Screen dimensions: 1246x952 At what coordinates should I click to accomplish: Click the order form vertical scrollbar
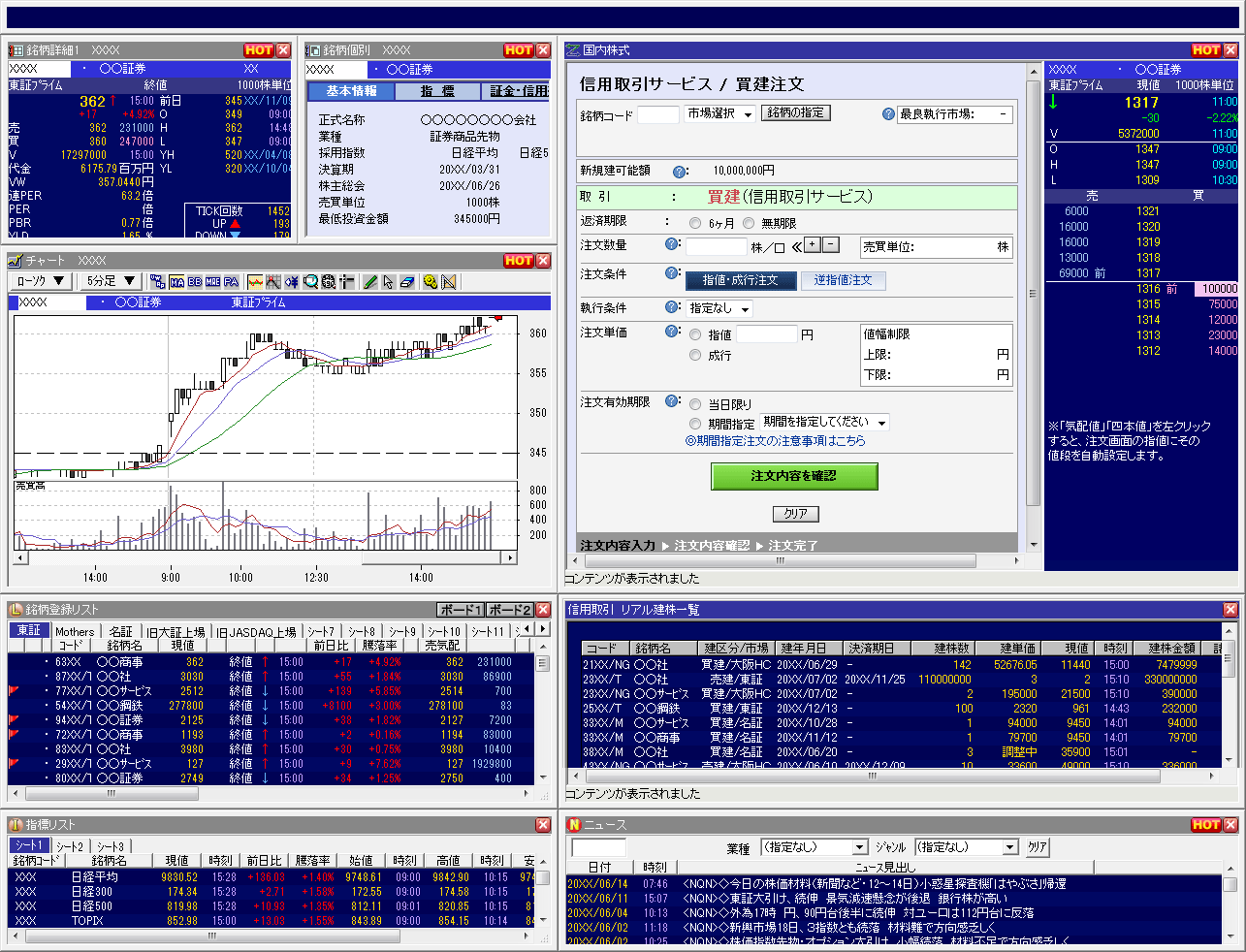coord(1033,308)
